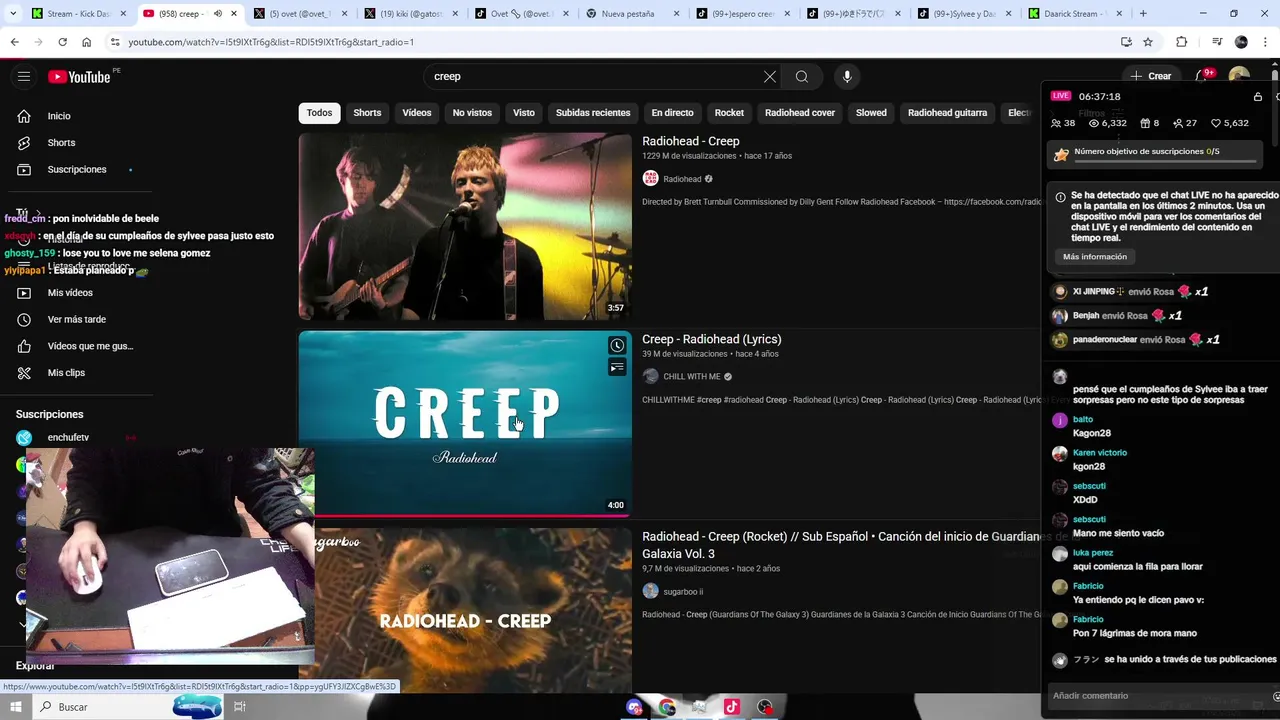Start voice search with the microphone
This screenshot has width=1280, height=720.
pyautogui.click(x=847, y=77)
